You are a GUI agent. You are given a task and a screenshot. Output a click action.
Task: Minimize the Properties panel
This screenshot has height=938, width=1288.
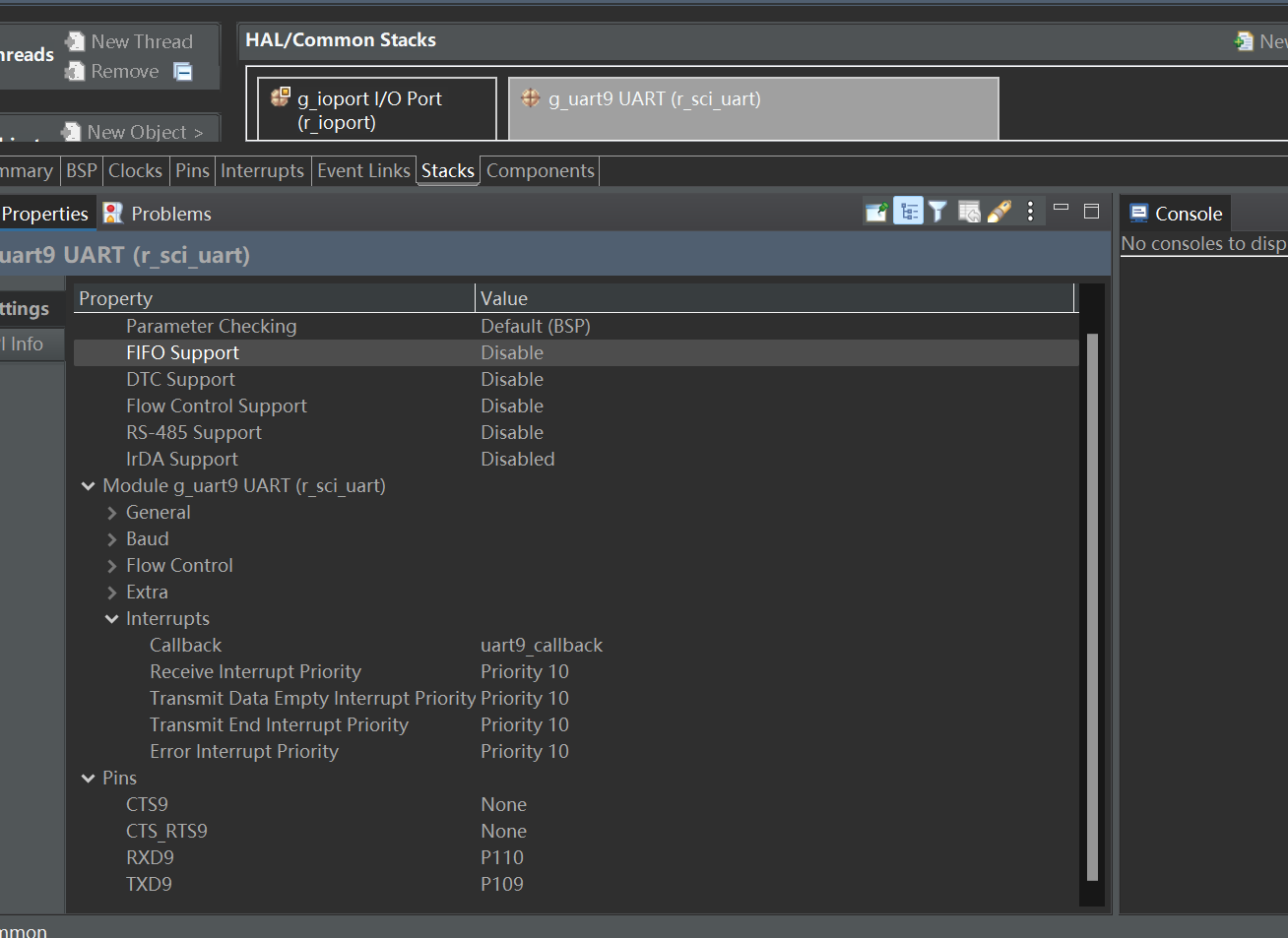click(x=1061, y=208)
